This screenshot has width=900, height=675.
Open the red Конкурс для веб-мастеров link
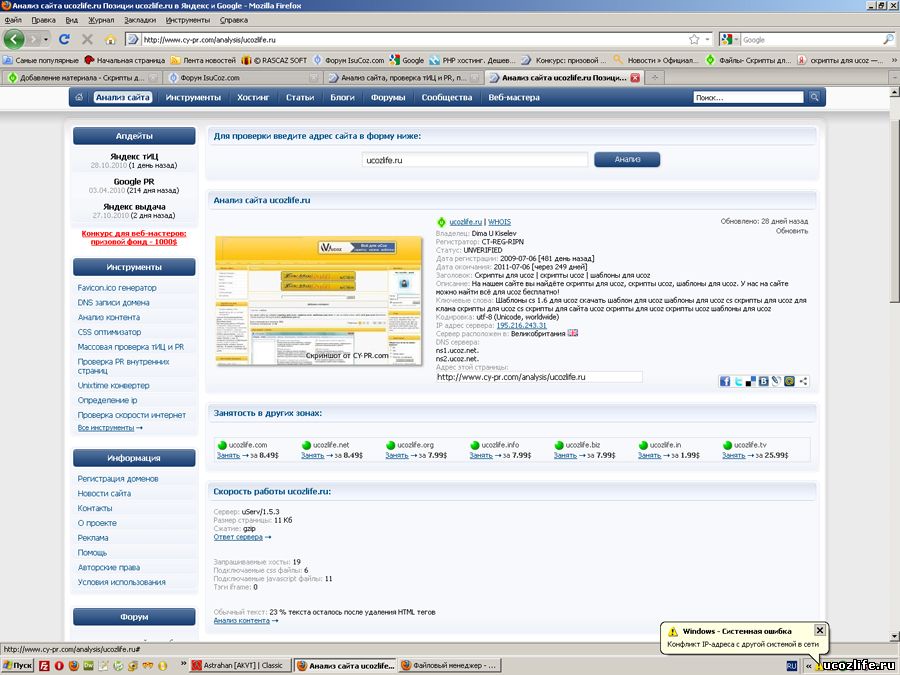(x=134, y=238)
